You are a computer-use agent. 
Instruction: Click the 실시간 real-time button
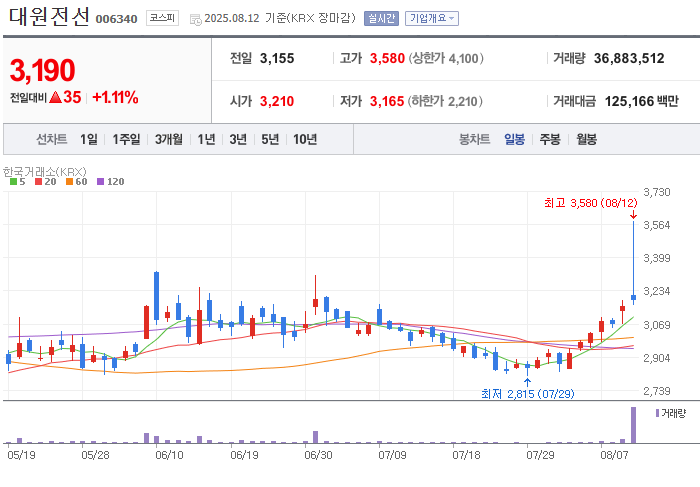tap(381, 18)
